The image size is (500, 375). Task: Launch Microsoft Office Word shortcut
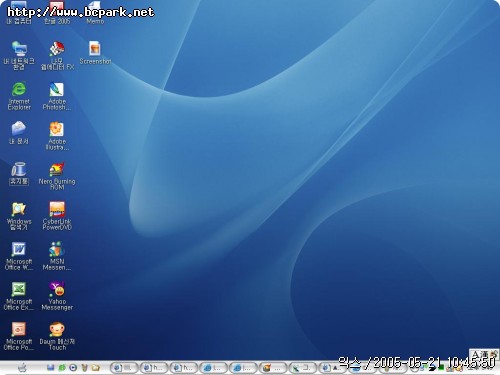click(19, 256)
